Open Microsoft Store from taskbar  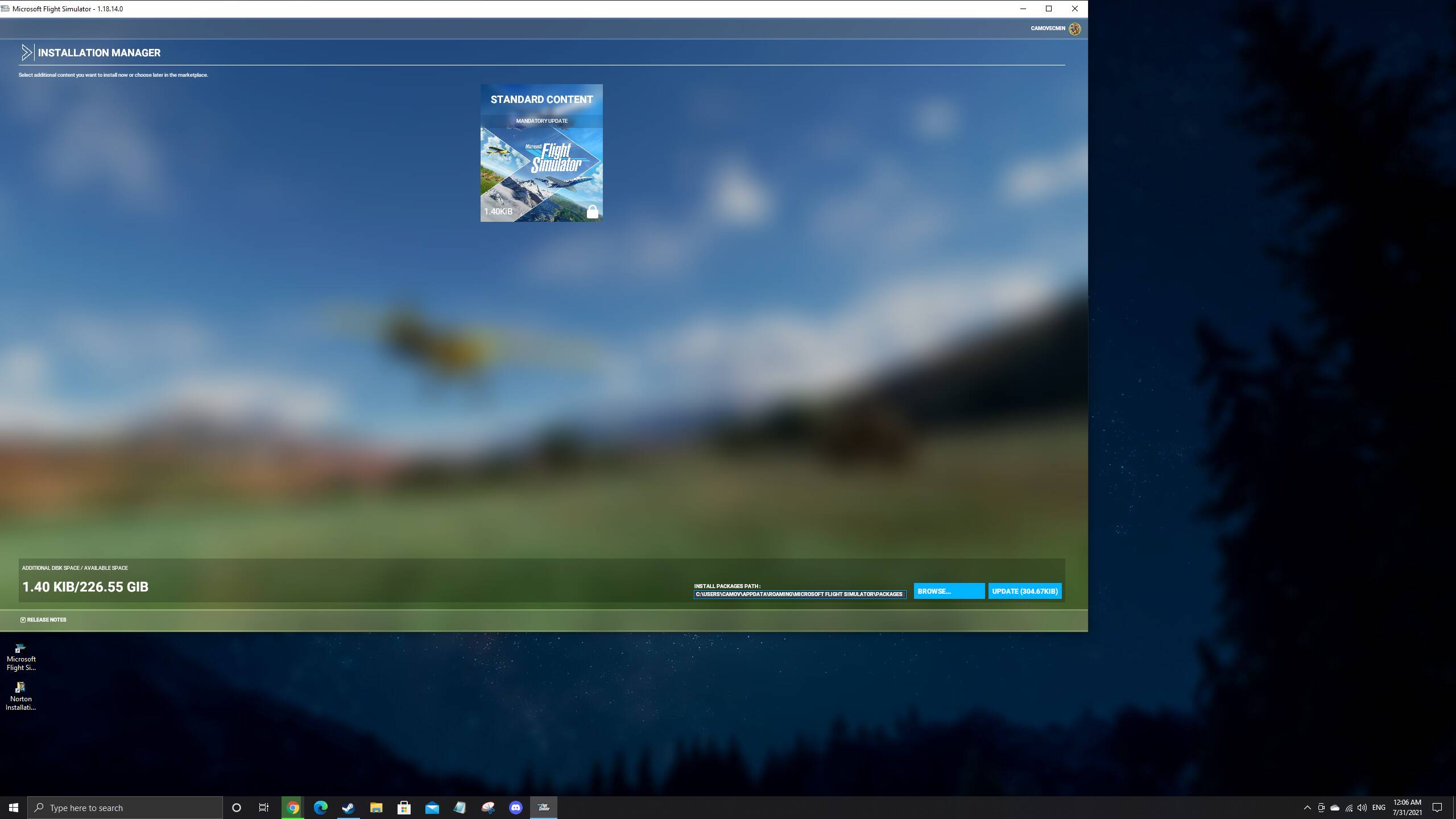coord(404,808)
